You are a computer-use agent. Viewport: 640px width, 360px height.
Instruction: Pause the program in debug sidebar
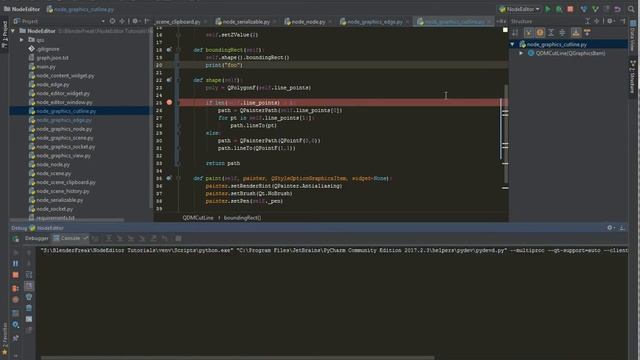click(16, 264)
